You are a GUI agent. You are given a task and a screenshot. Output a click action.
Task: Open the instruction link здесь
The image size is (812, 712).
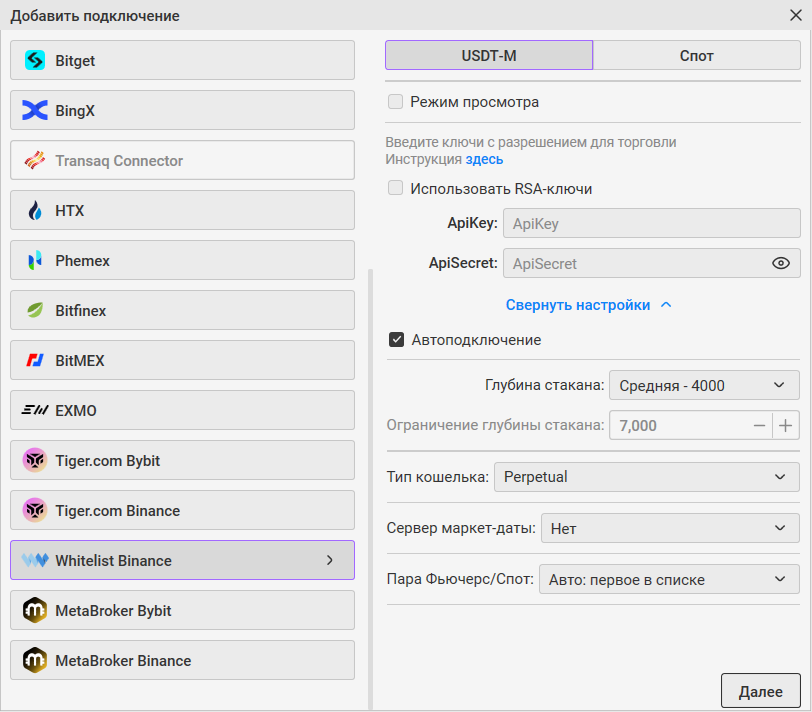(x=484, y=159)
